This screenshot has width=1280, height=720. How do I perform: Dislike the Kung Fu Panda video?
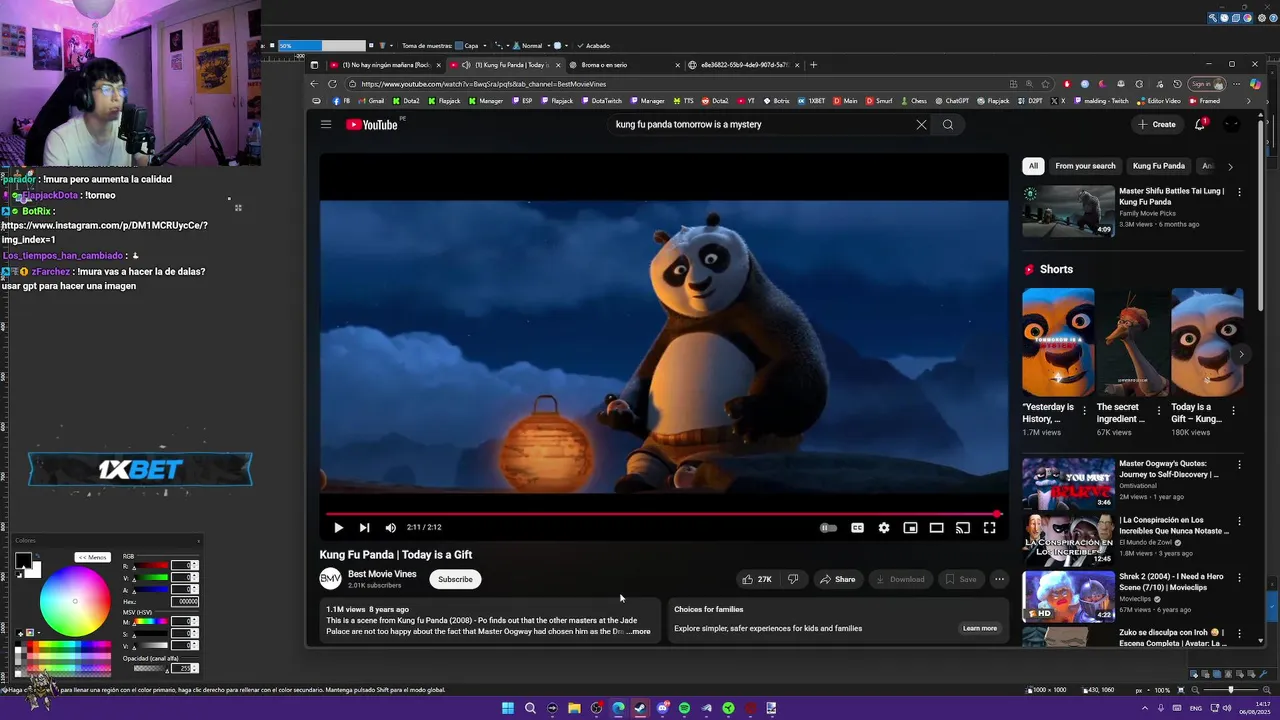[x=793, y=579]
